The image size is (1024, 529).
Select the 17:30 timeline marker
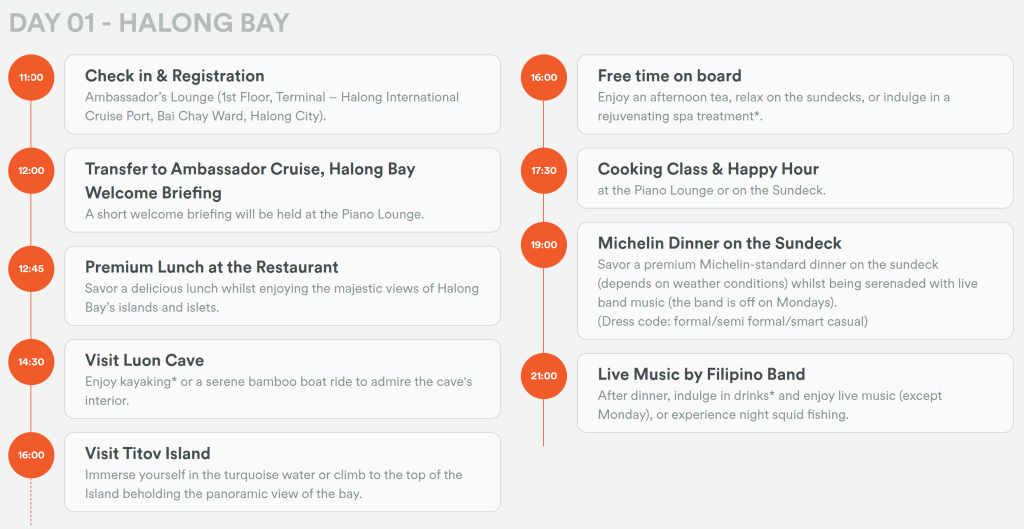544,171
